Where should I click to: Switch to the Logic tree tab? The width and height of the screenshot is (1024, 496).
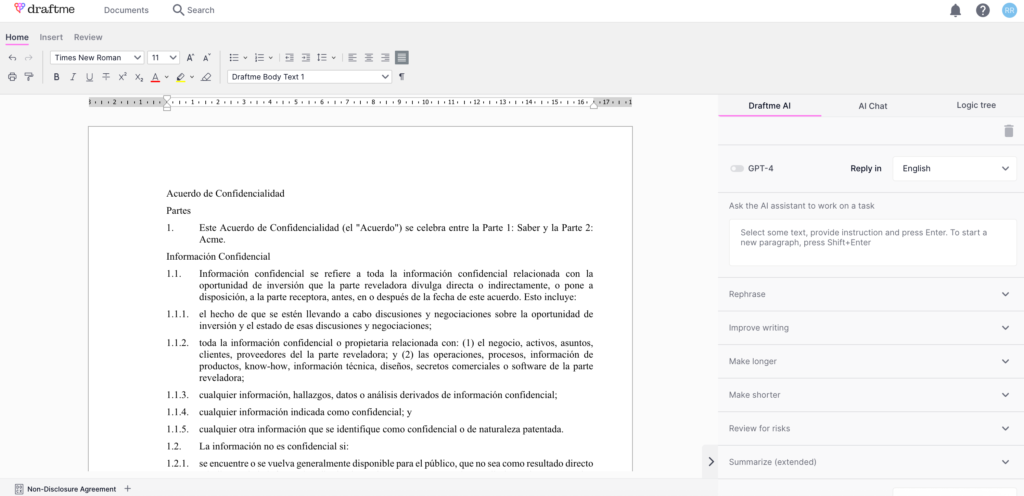[x=975, y=105]
